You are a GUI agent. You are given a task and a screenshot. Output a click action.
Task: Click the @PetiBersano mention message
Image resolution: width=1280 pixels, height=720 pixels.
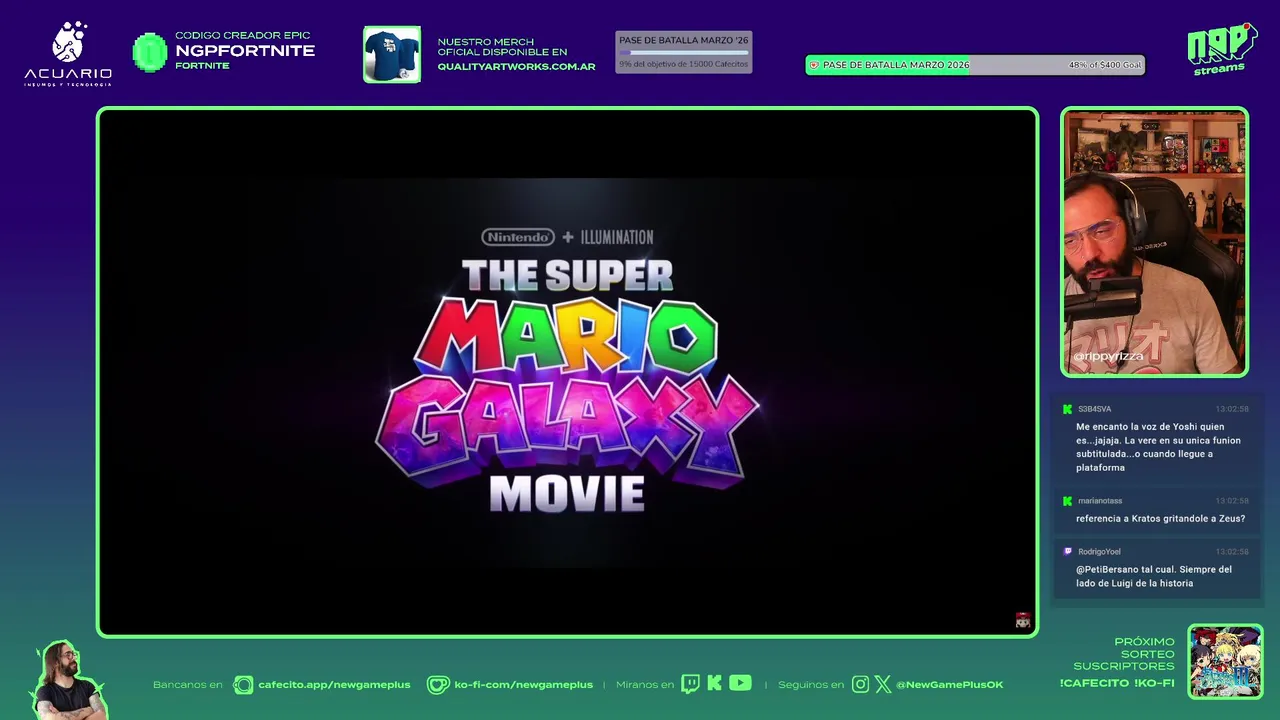1154,576
